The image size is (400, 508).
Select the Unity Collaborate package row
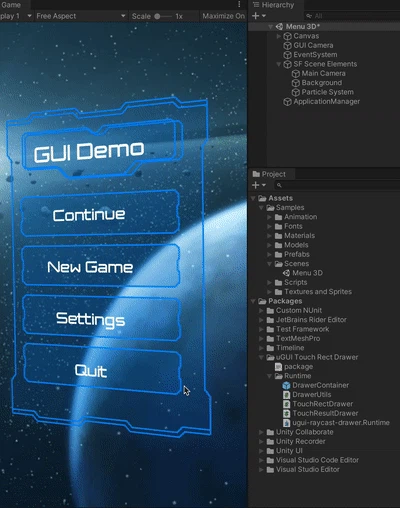(324, 432)
